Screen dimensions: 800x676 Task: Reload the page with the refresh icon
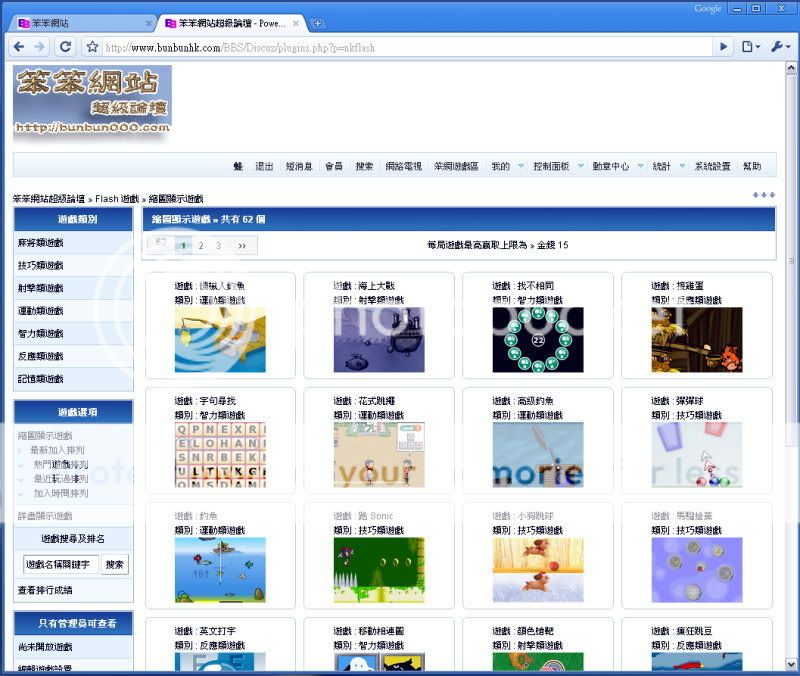pos(65,47)
